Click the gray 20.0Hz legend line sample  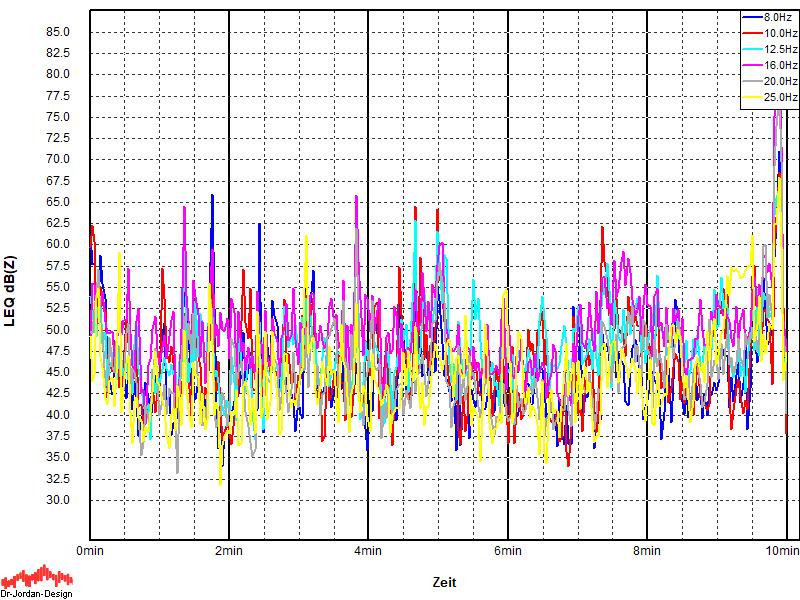(x=752, y=81)
